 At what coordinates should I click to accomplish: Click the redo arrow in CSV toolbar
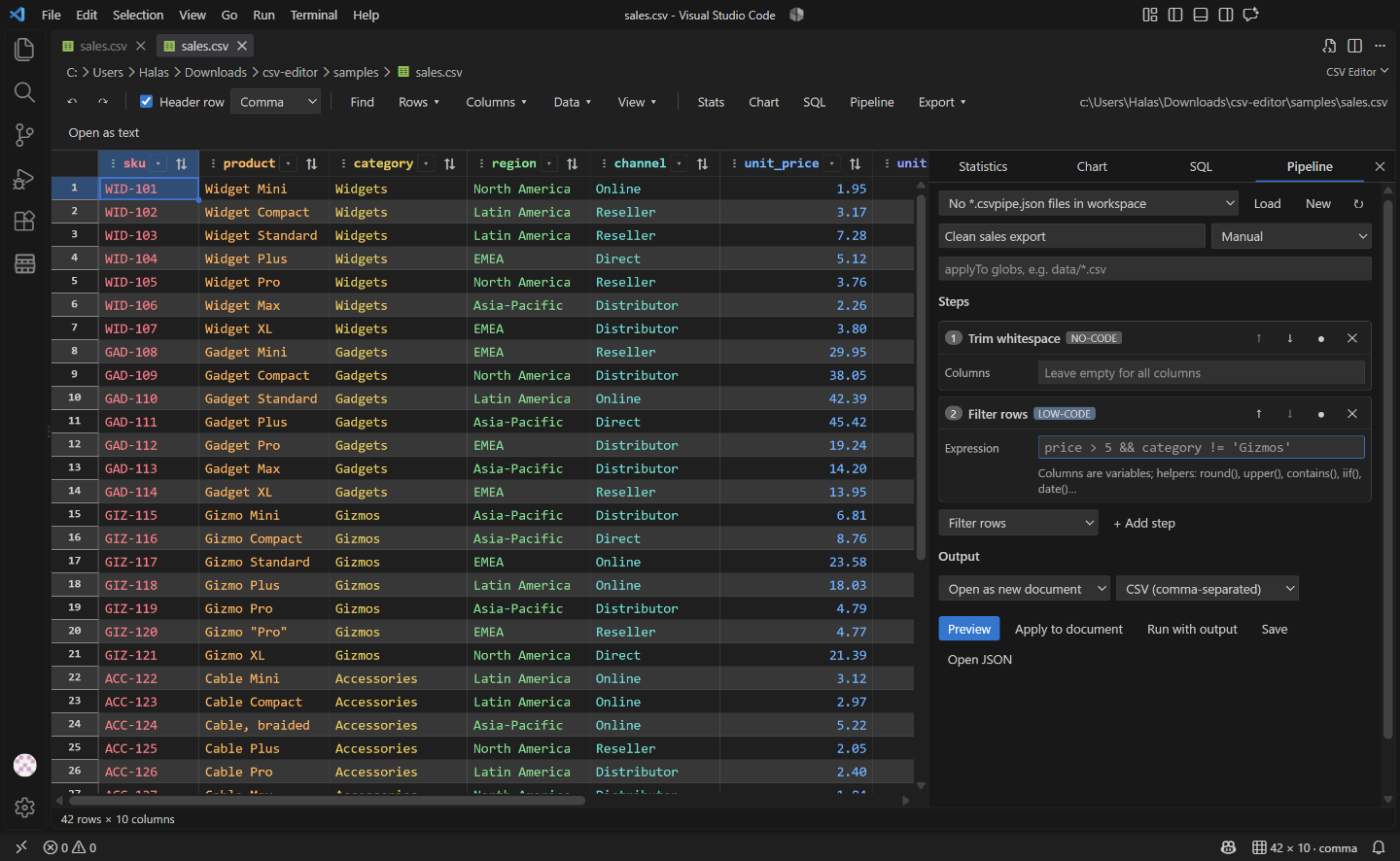click(103, 102)
